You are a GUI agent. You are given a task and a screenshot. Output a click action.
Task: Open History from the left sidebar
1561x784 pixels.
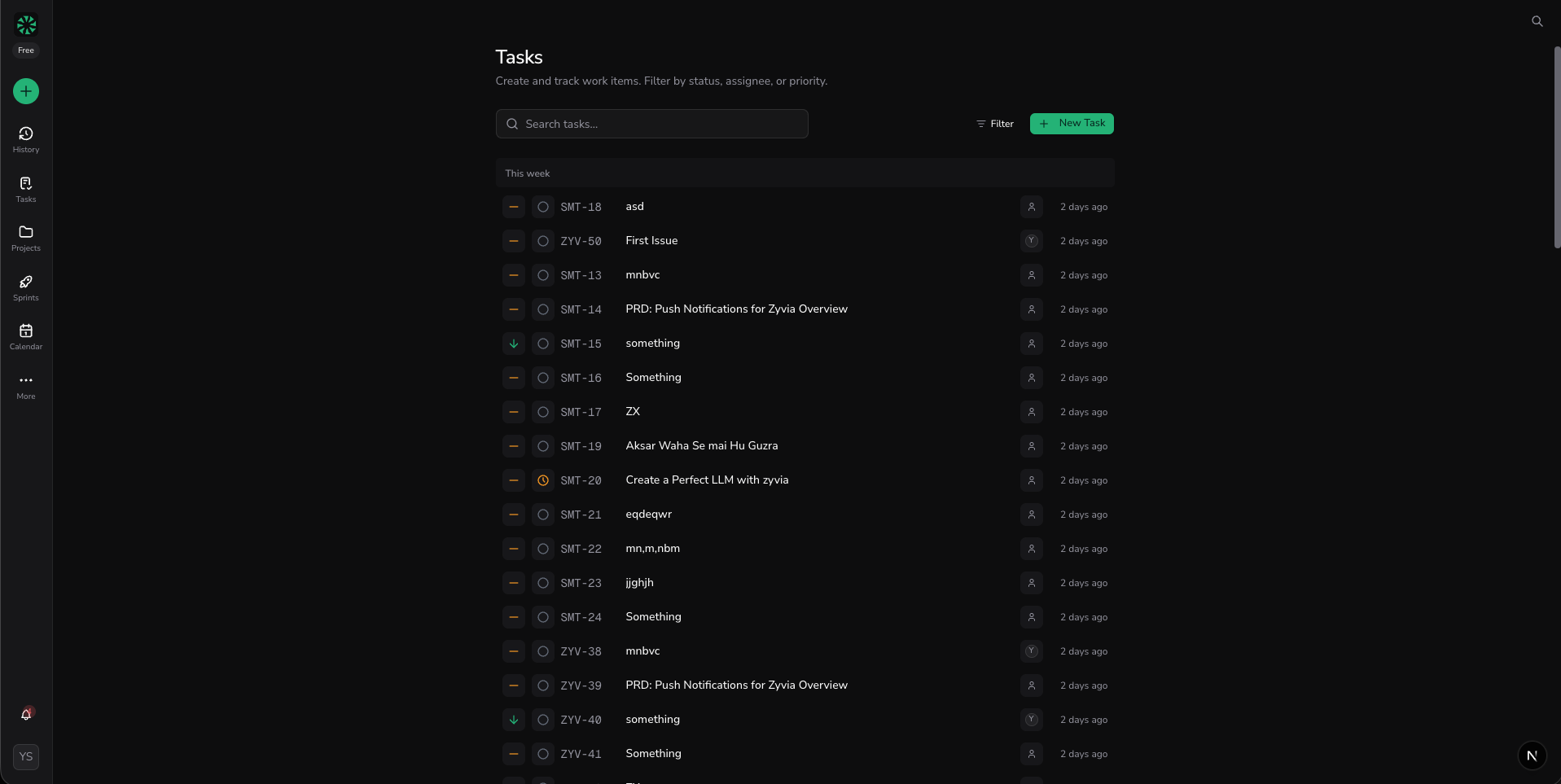(x=25, y=138)
